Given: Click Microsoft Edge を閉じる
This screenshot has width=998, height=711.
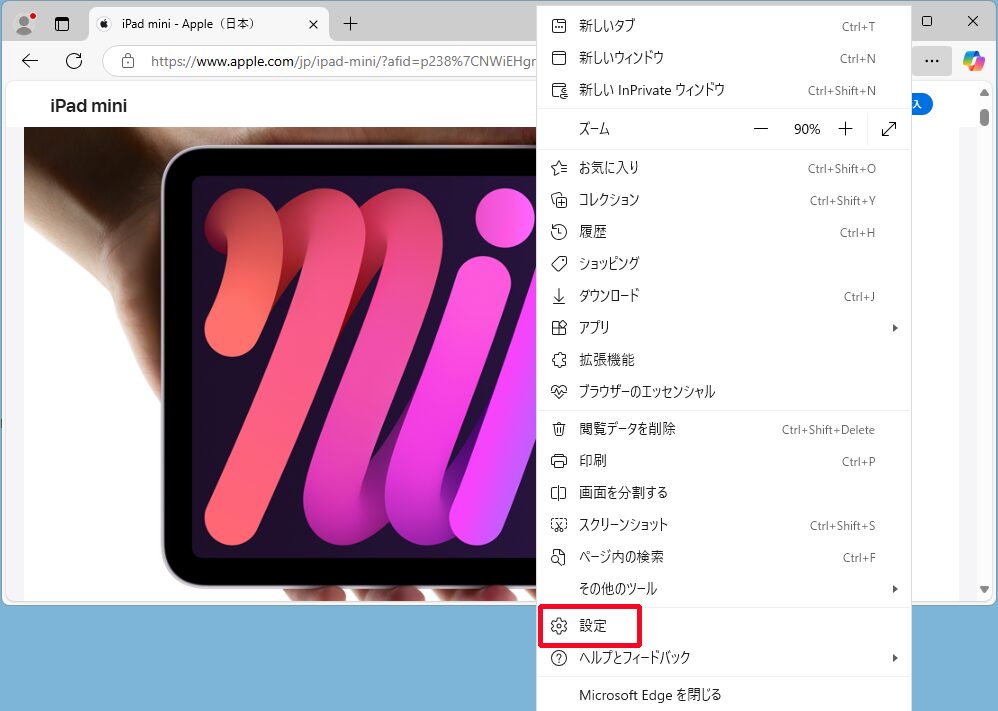Looking at the screenshot, I should point(650,694).
